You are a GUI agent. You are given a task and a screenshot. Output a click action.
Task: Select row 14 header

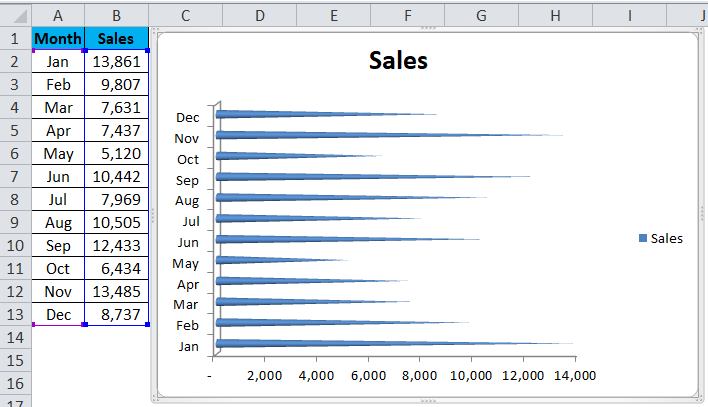pyautogui.click(x=15, y=337)
